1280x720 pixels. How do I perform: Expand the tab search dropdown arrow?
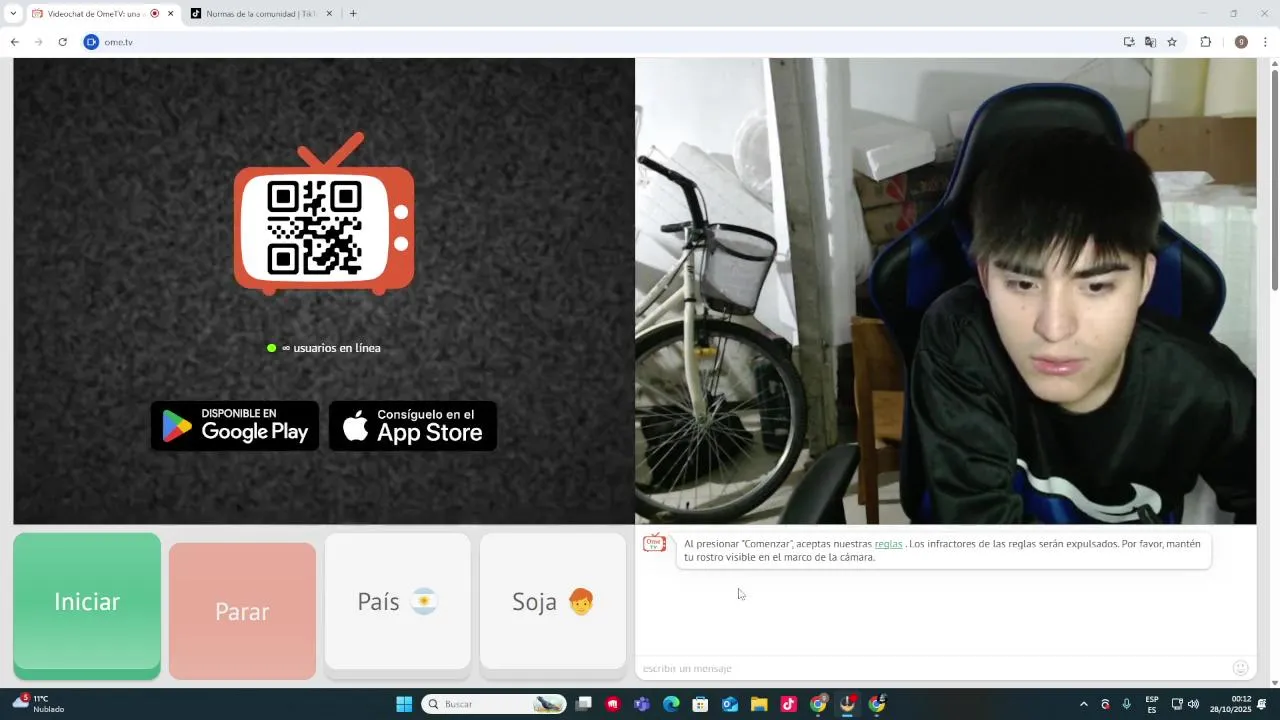click(x=12, y=14)
